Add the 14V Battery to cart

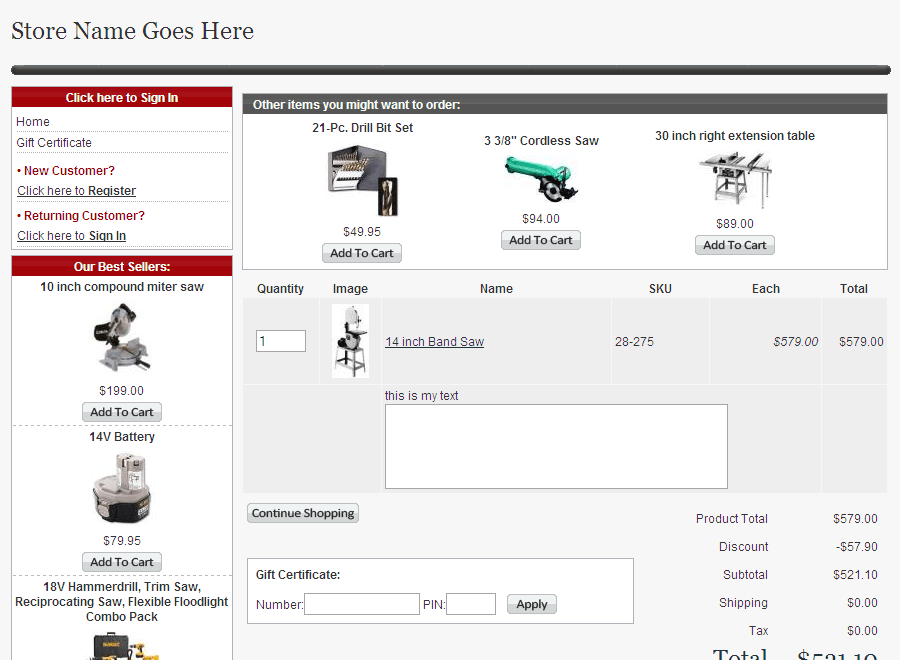click(x=122, y=562)
